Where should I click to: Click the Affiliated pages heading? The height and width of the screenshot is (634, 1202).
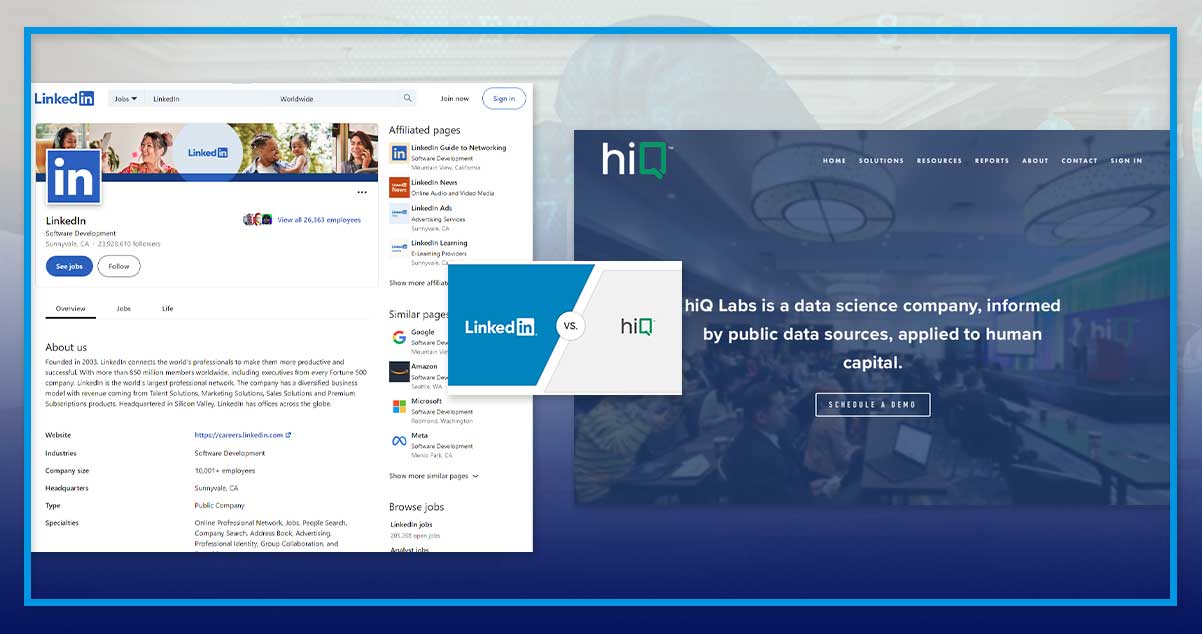(425, 130)
